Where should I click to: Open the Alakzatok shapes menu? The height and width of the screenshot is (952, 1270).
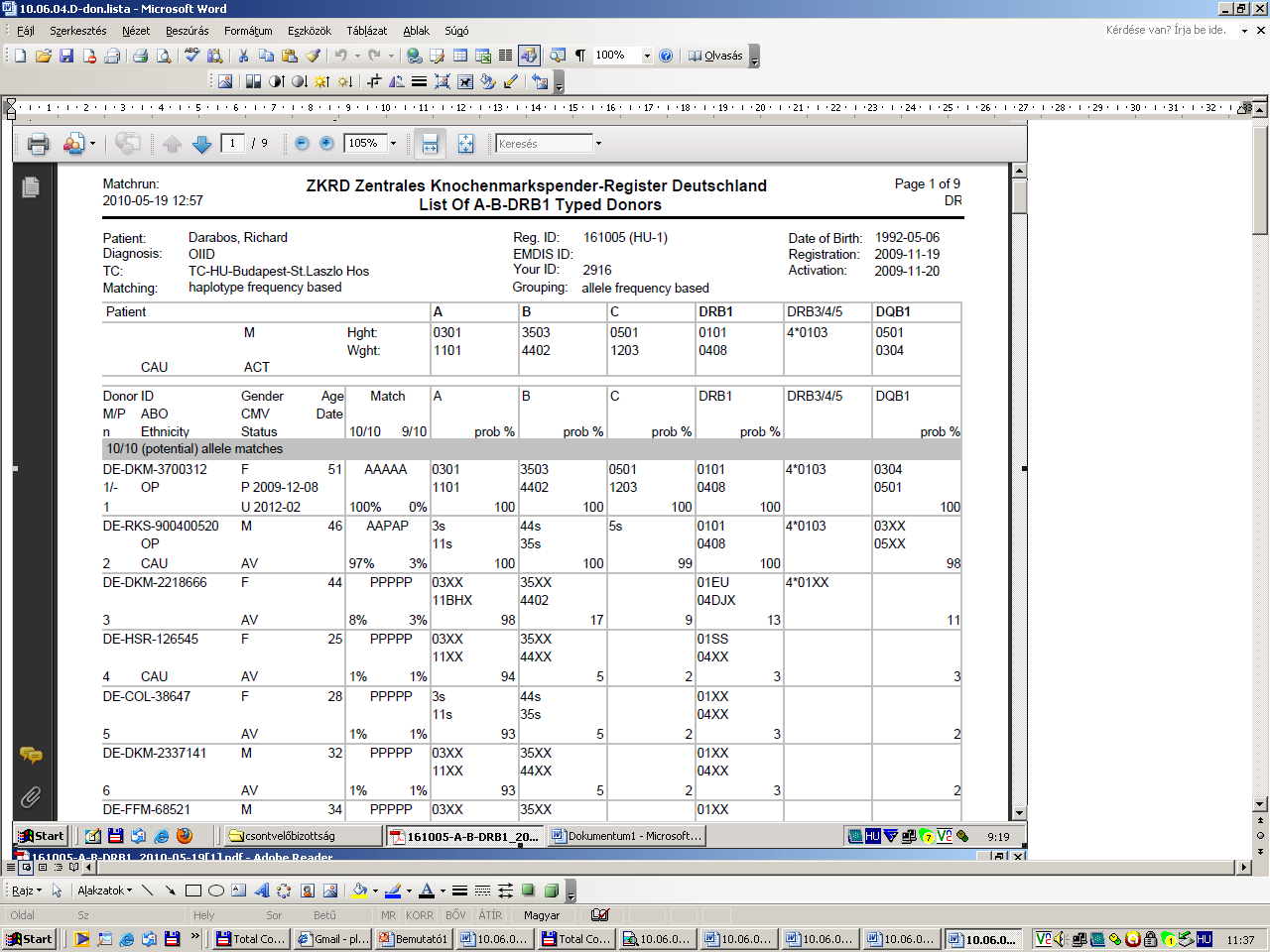[x=104, y=891]
